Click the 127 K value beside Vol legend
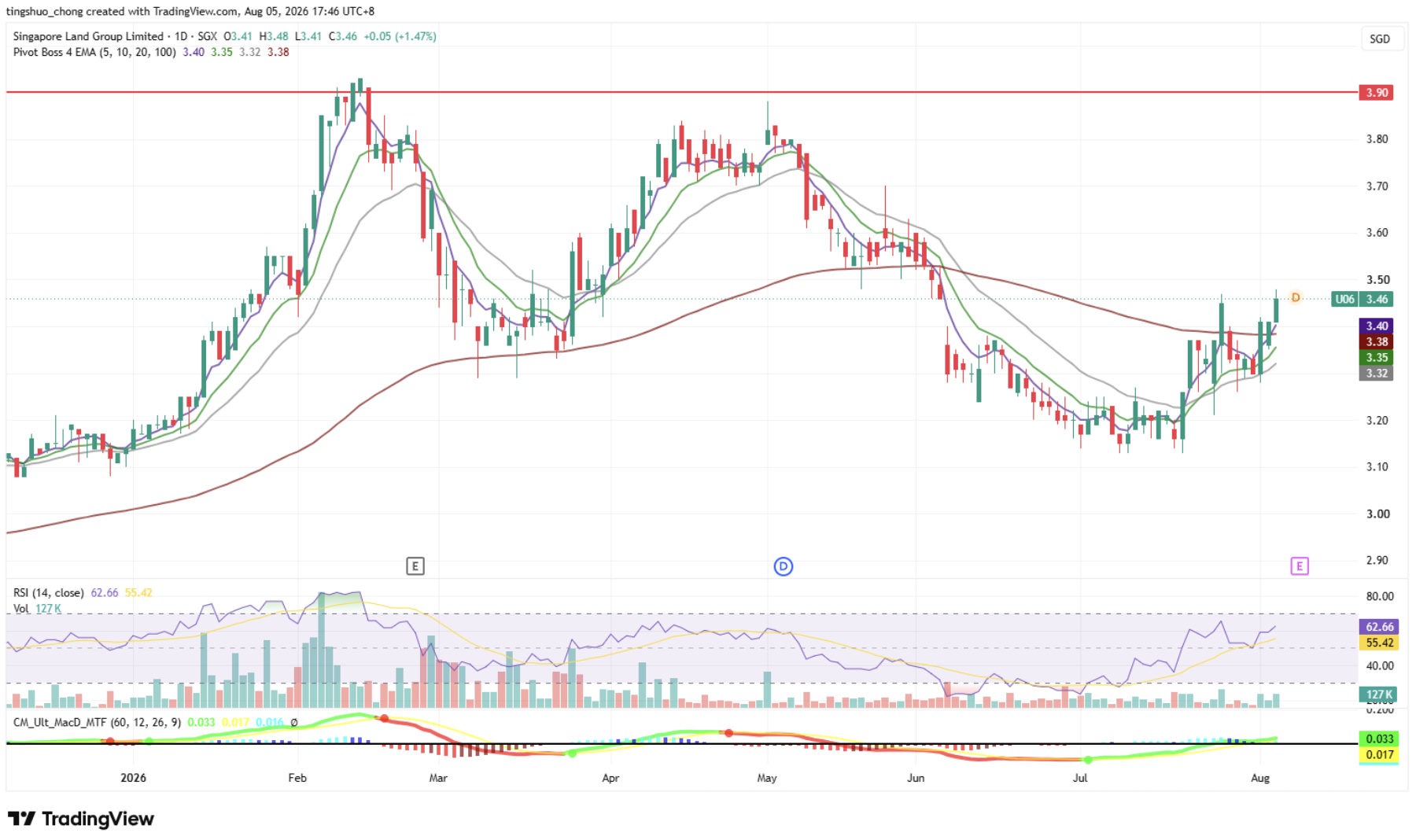1416x840 pixels. point(48,609)
